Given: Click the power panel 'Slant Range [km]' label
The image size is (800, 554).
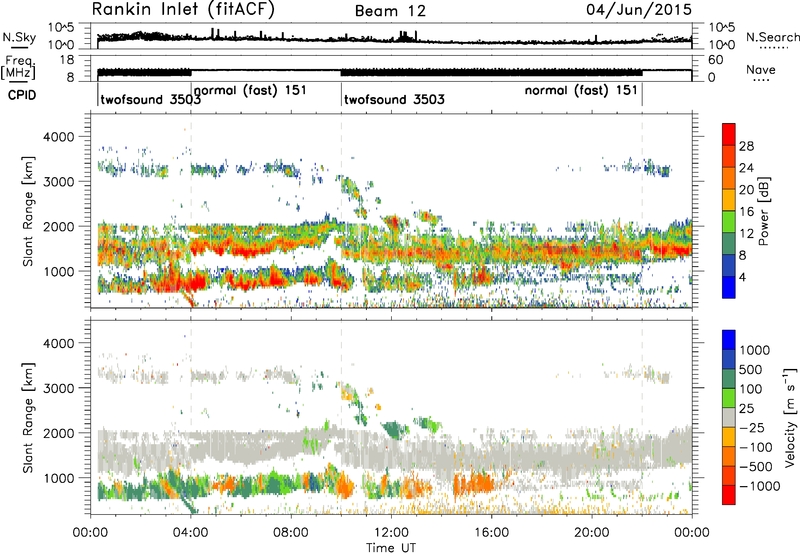Looking at the screenshot, I should (x=28, y=211).
